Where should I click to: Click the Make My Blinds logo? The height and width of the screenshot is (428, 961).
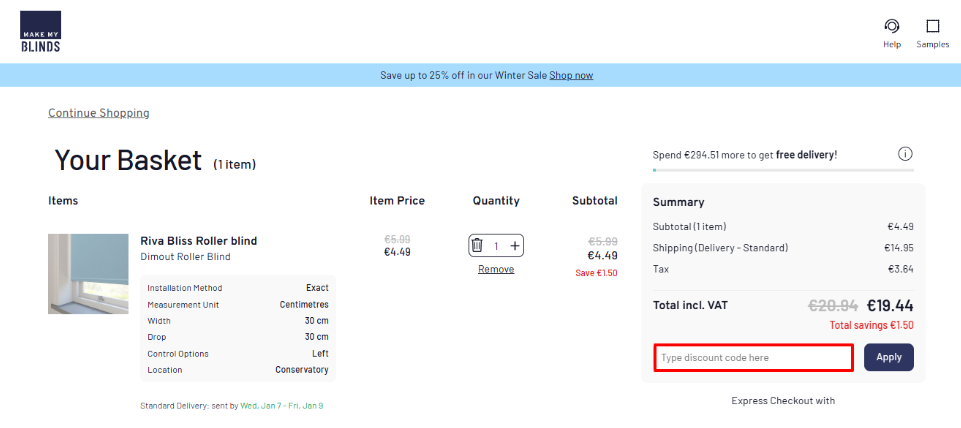[x=40, y=31]
